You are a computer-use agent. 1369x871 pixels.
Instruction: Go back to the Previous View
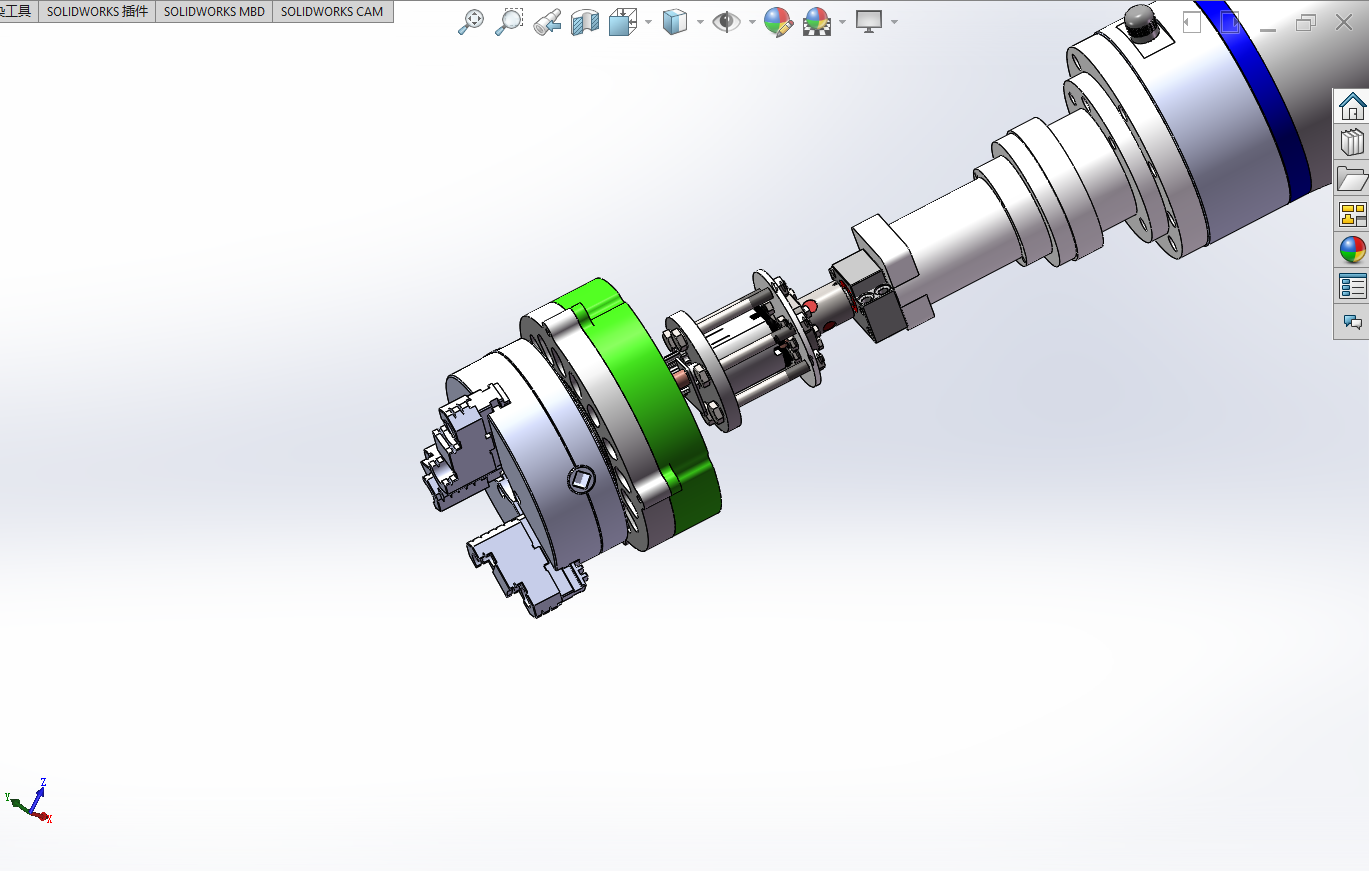(547, 22)
